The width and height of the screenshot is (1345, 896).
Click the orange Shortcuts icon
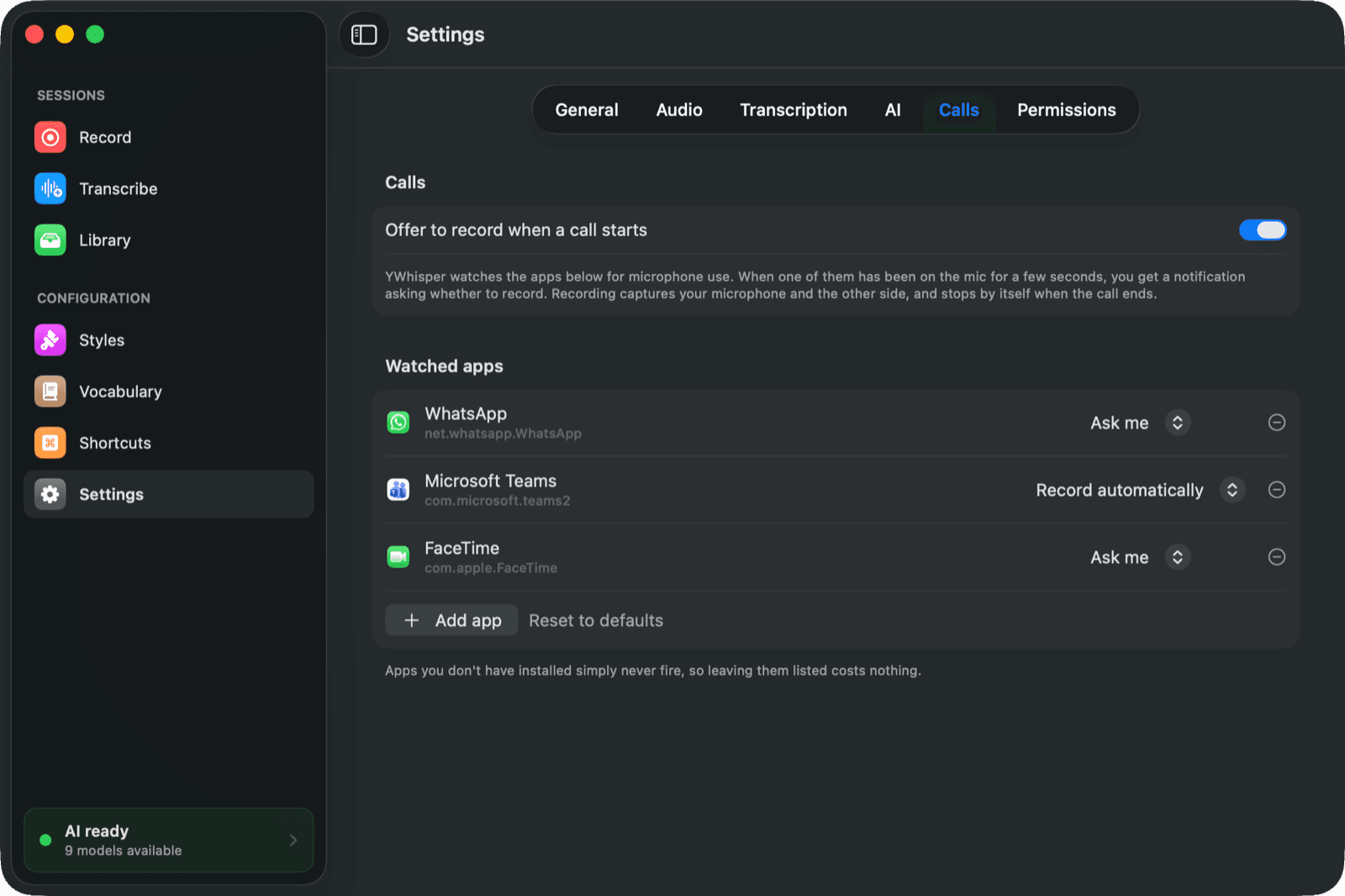pyautogui.click(x=50, y=442)
